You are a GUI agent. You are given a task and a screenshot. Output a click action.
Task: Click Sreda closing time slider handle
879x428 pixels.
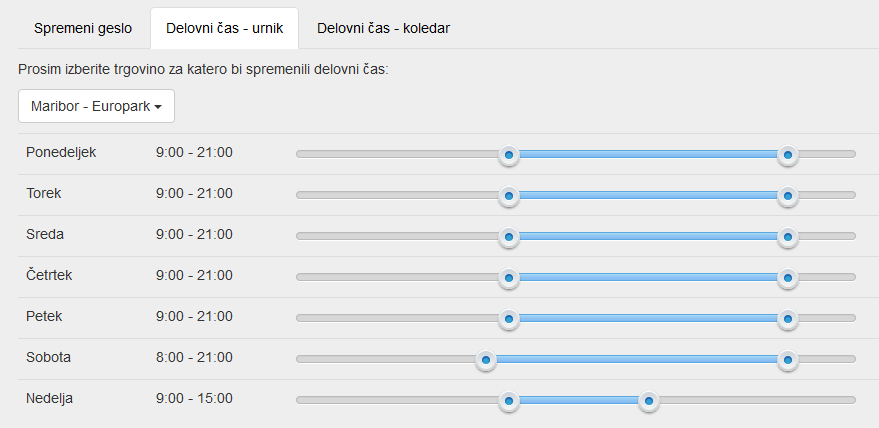pos(788,237)
